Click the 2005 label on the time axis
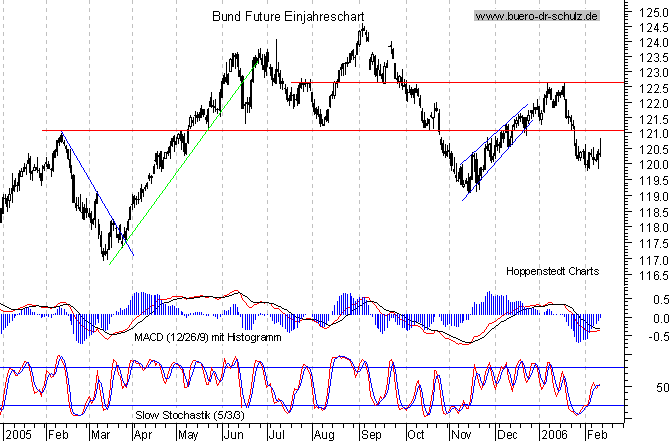Viewport: 672px width, 441px height. click(19, 432)
